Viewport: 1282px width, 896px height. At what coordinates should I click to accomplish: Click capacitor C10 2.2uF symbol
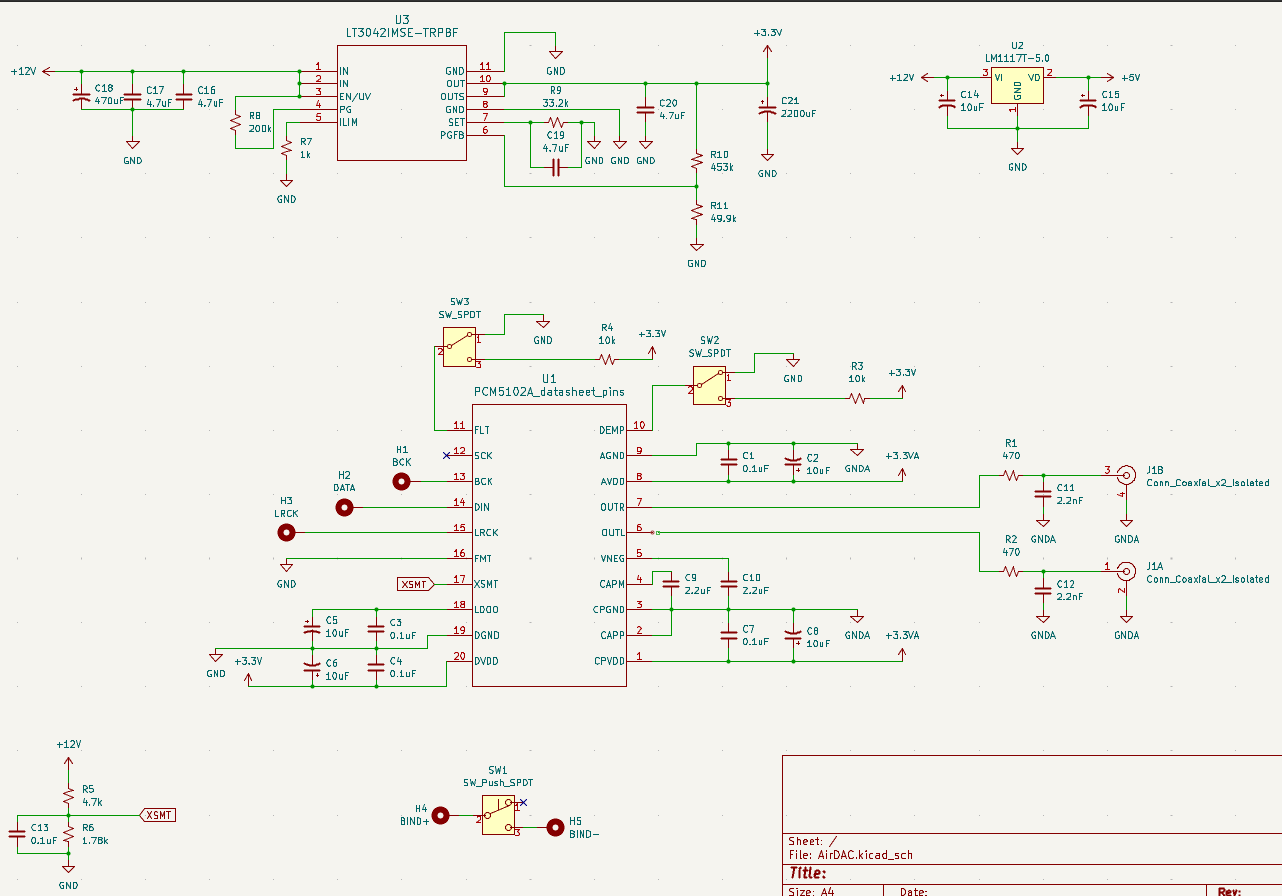[729, 584]
